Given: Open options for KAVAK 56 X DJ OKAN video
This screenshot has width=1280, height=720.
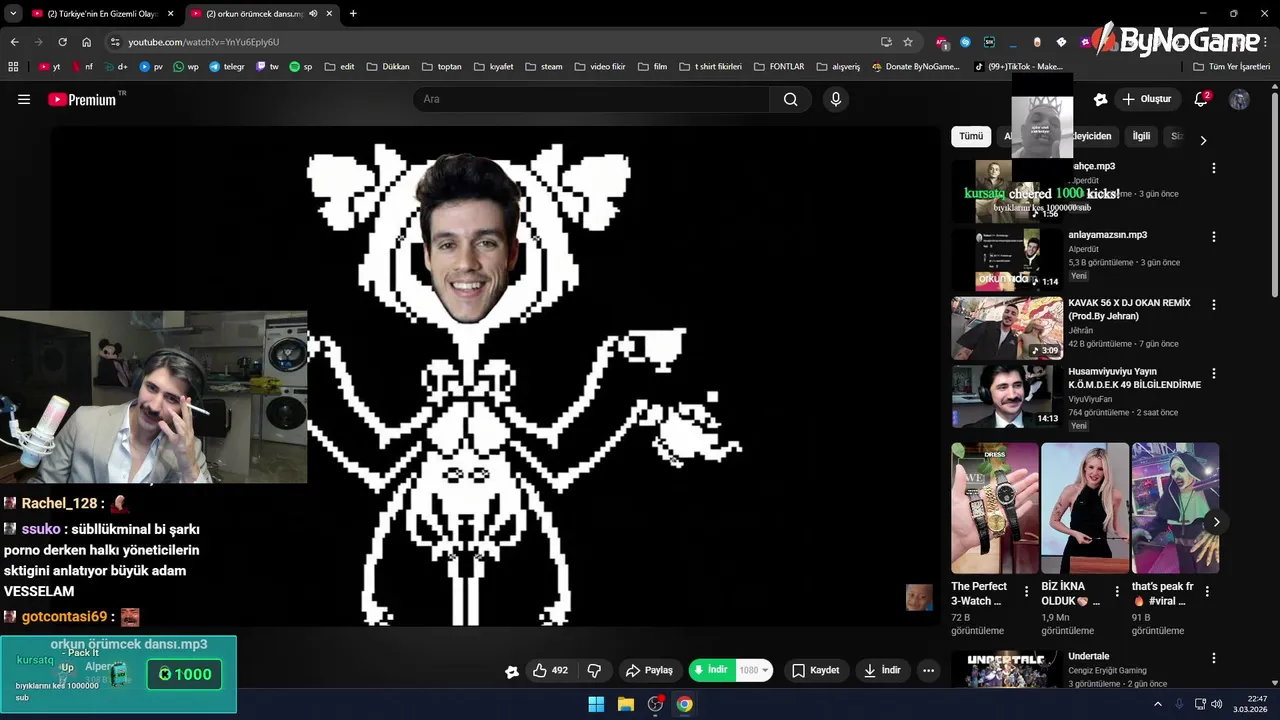Looking at the screenshot, I should pos(1214,305).
